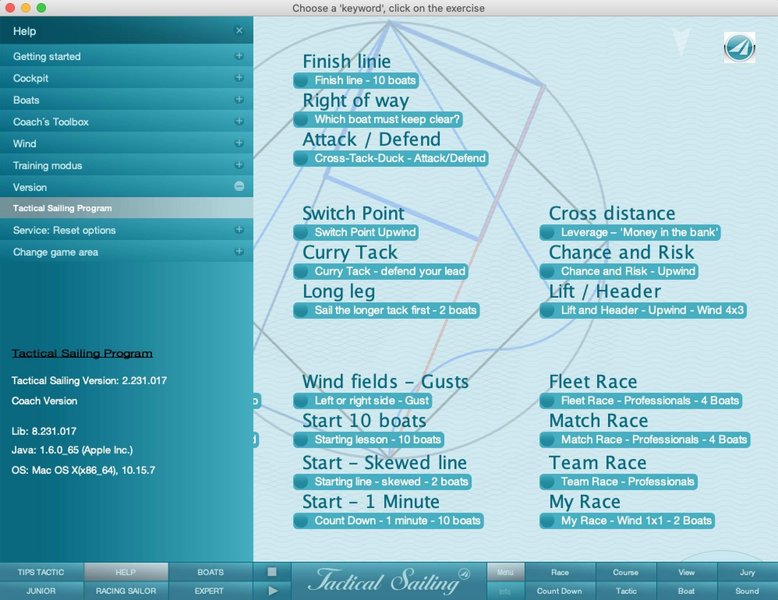Expand the Coach's Toolbox section

(x=239, y=122)
